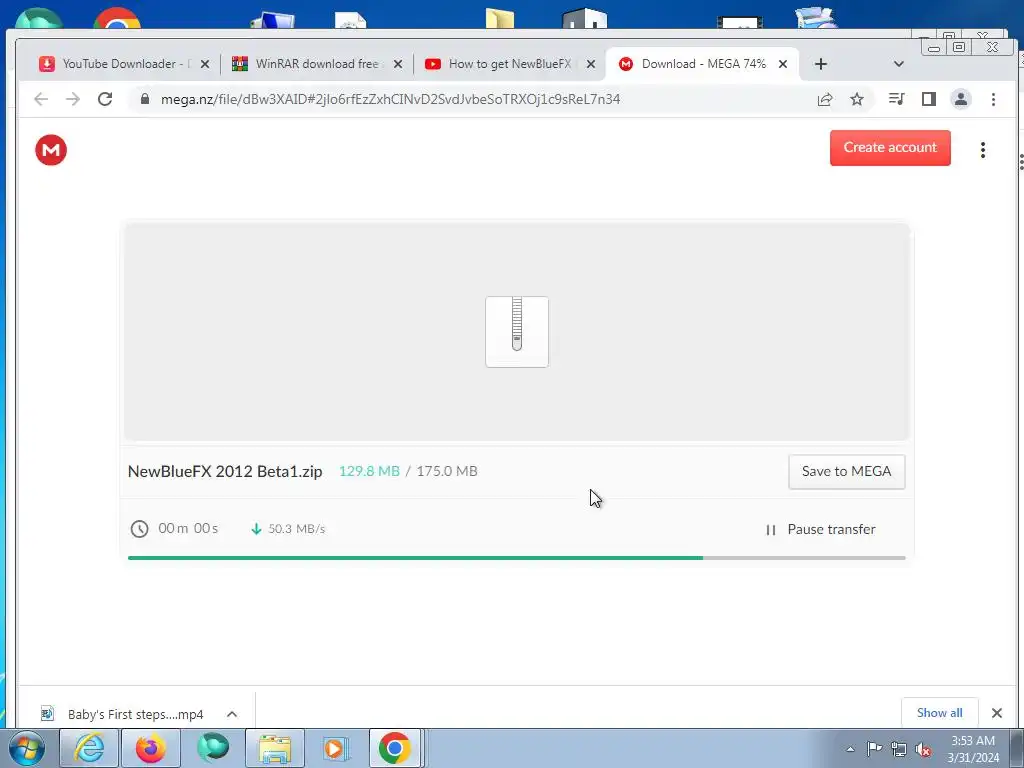Close the downloads bar

(x=997, y=713)
